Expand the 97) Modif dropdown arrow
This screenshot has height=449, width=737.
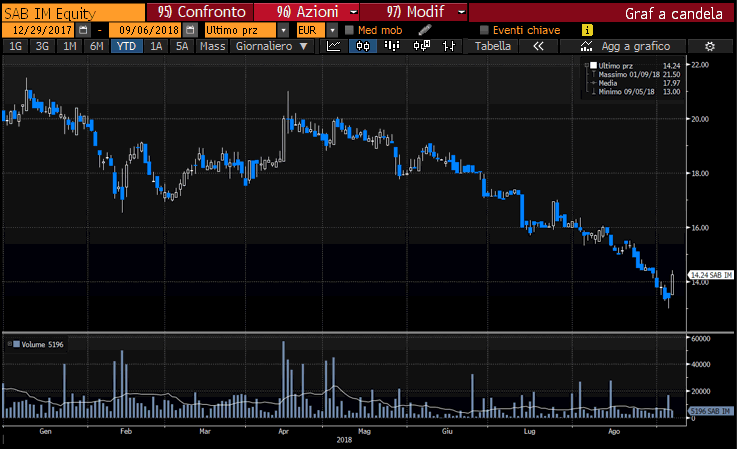(x=462, y=12)
